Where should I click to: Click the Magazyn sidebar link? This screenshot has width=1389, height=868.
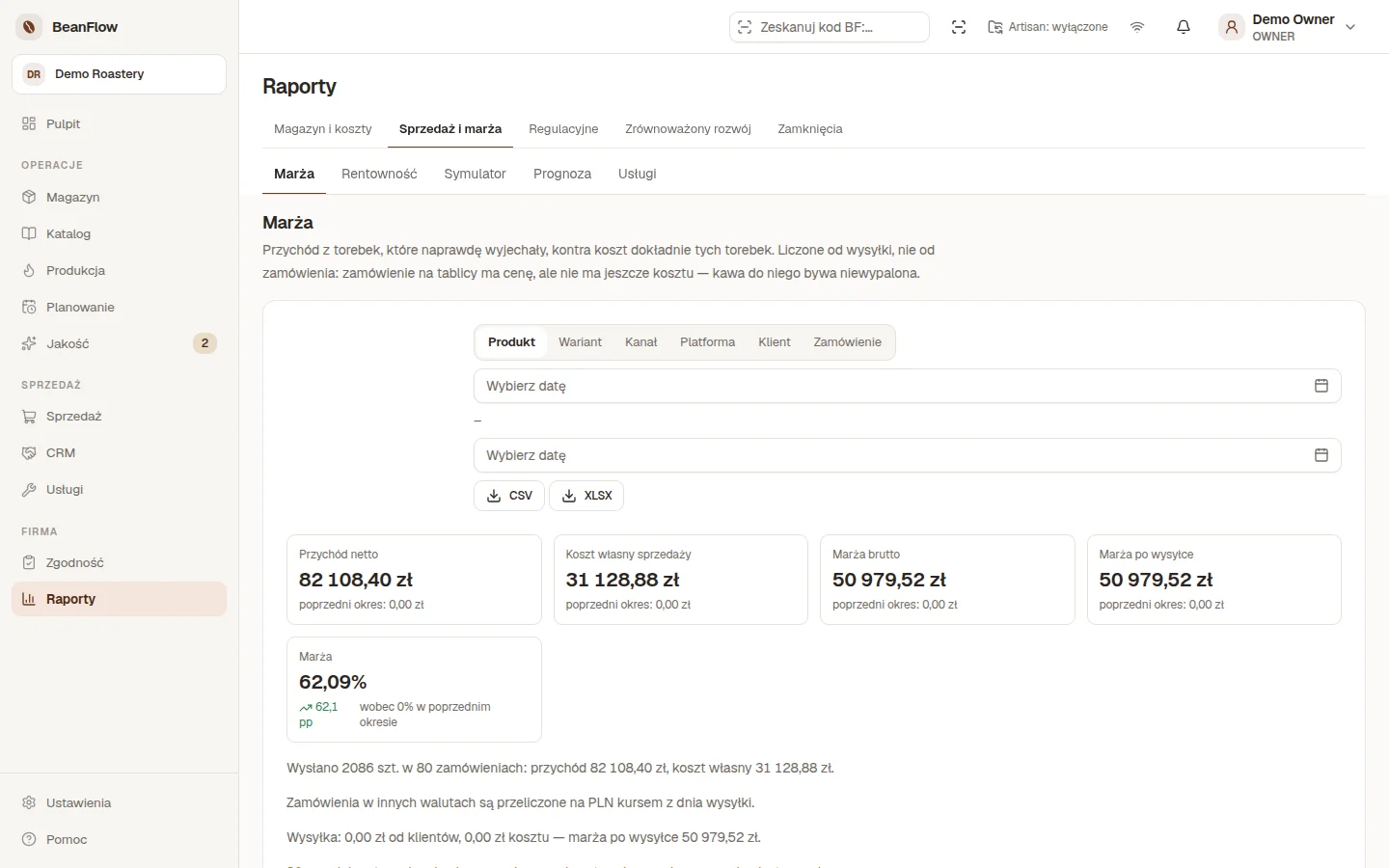tap(119, 197)
